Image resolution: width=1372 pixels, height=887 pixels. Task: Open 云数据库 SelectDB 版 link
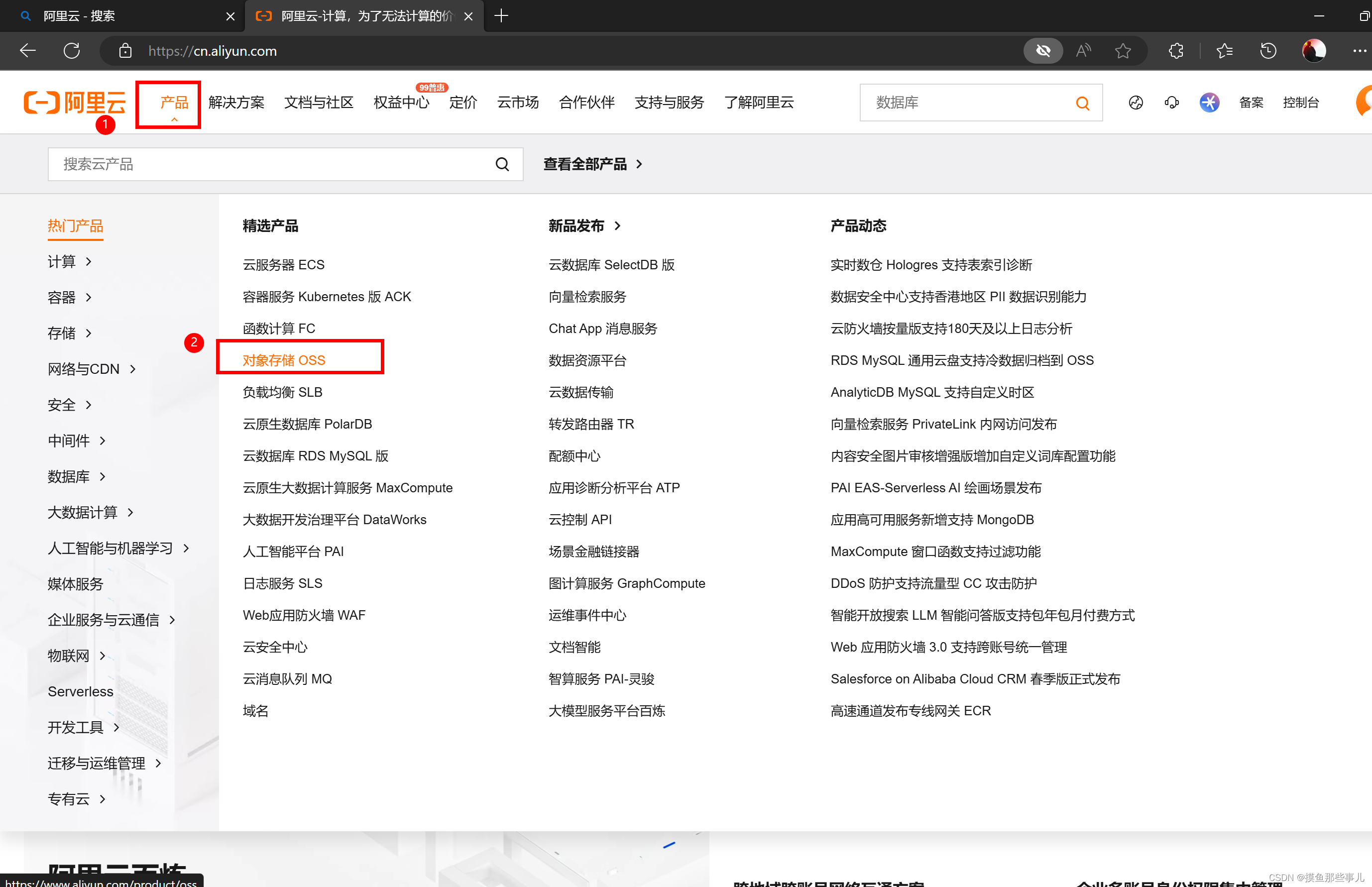pos(612,264)
